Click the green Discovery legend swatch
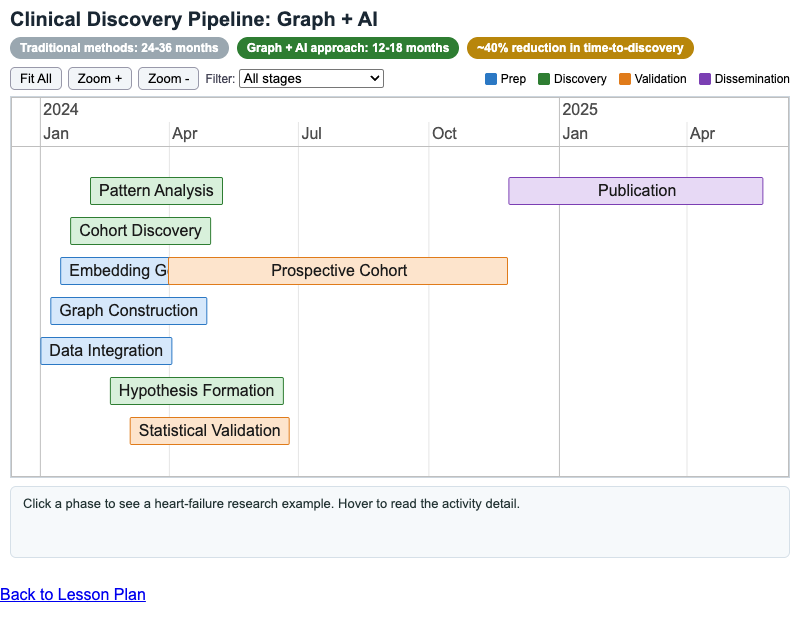 pos(544,79)
